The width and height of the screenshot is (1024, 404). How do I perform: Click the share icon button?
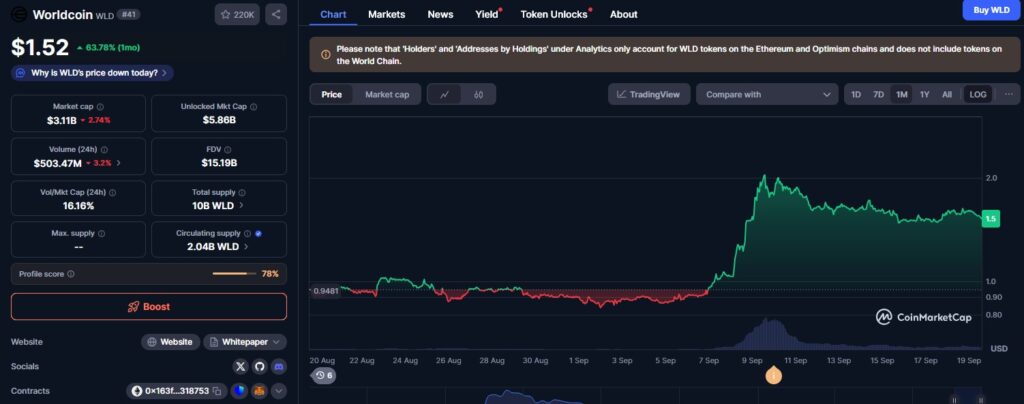[x=276, y=14]
